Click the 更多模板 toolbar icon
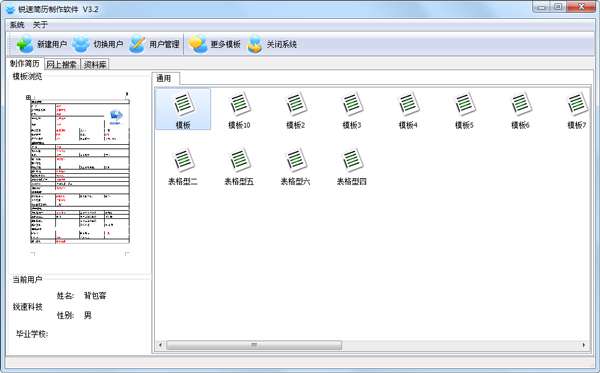 [x=198, y=44]
